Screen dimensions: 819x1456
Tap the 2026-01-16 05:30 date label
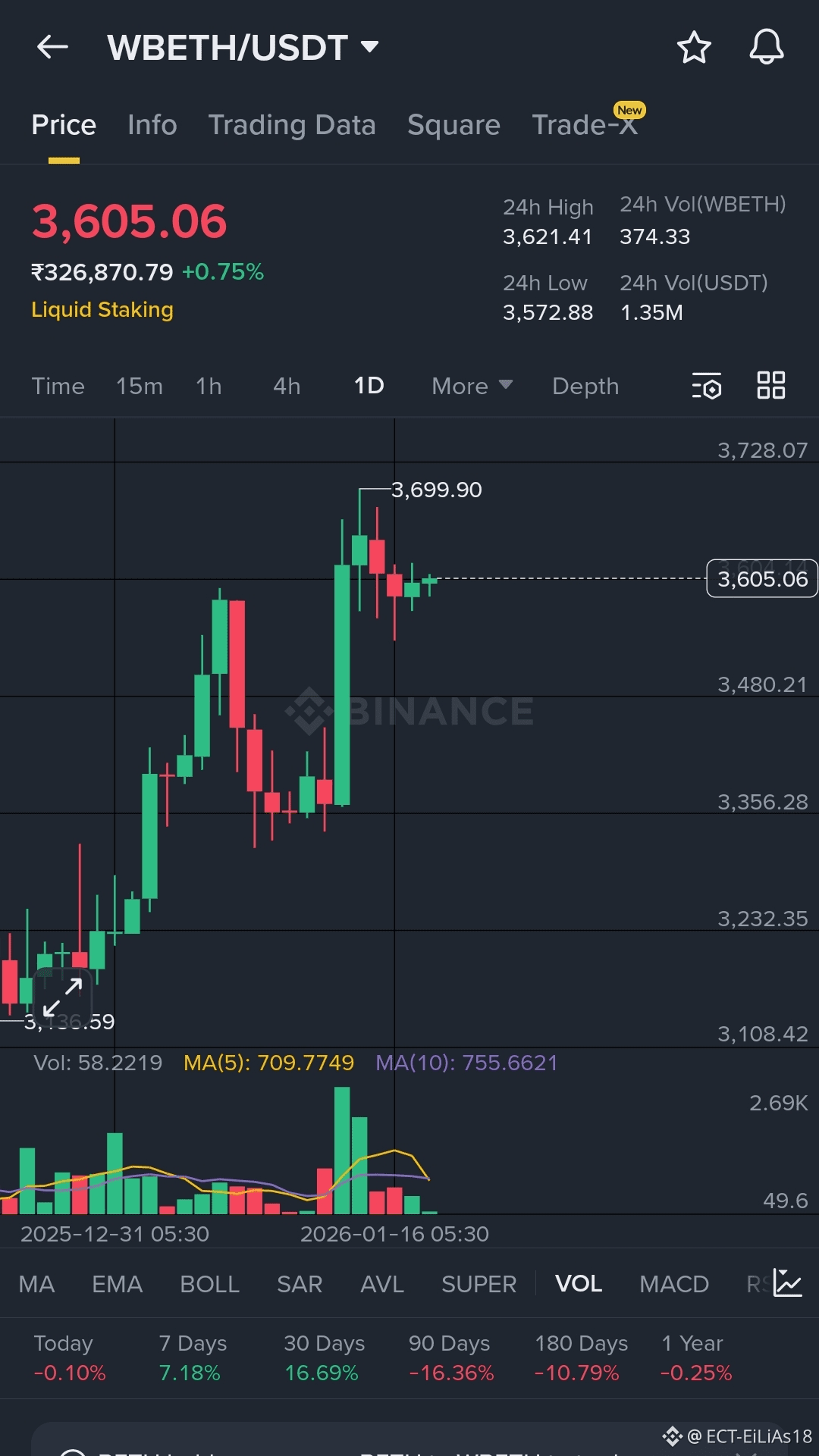394,1234
